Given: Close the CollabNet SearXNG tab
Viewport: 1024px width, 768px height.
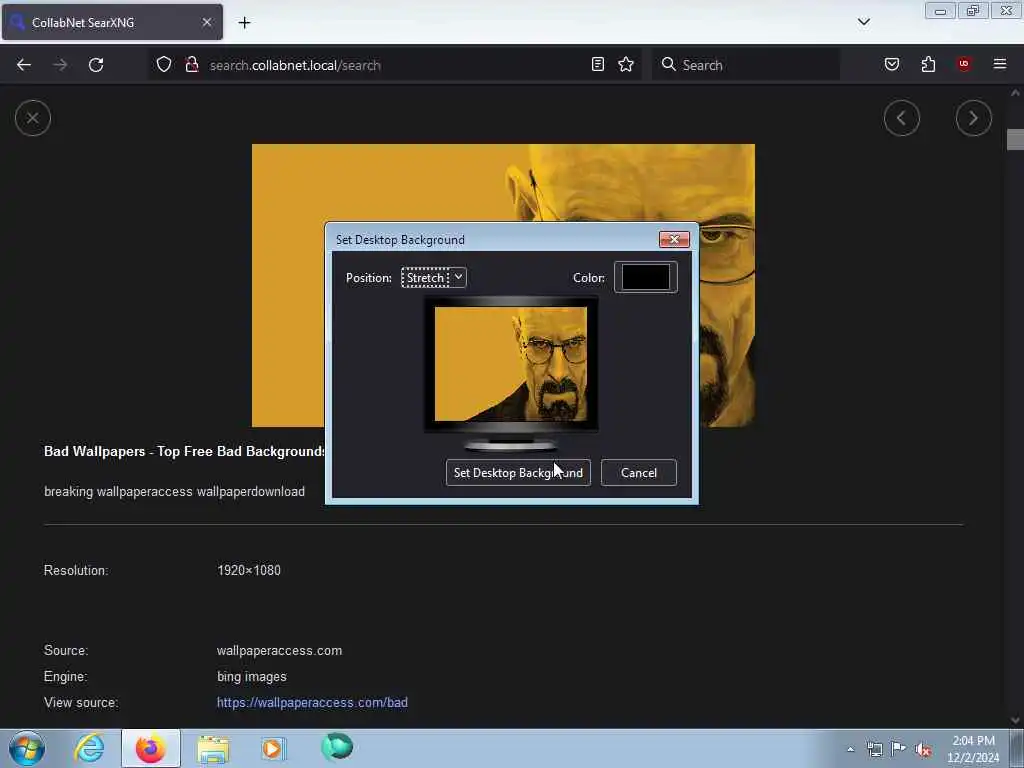Looking at the screenshot, I should click(207, 22).
